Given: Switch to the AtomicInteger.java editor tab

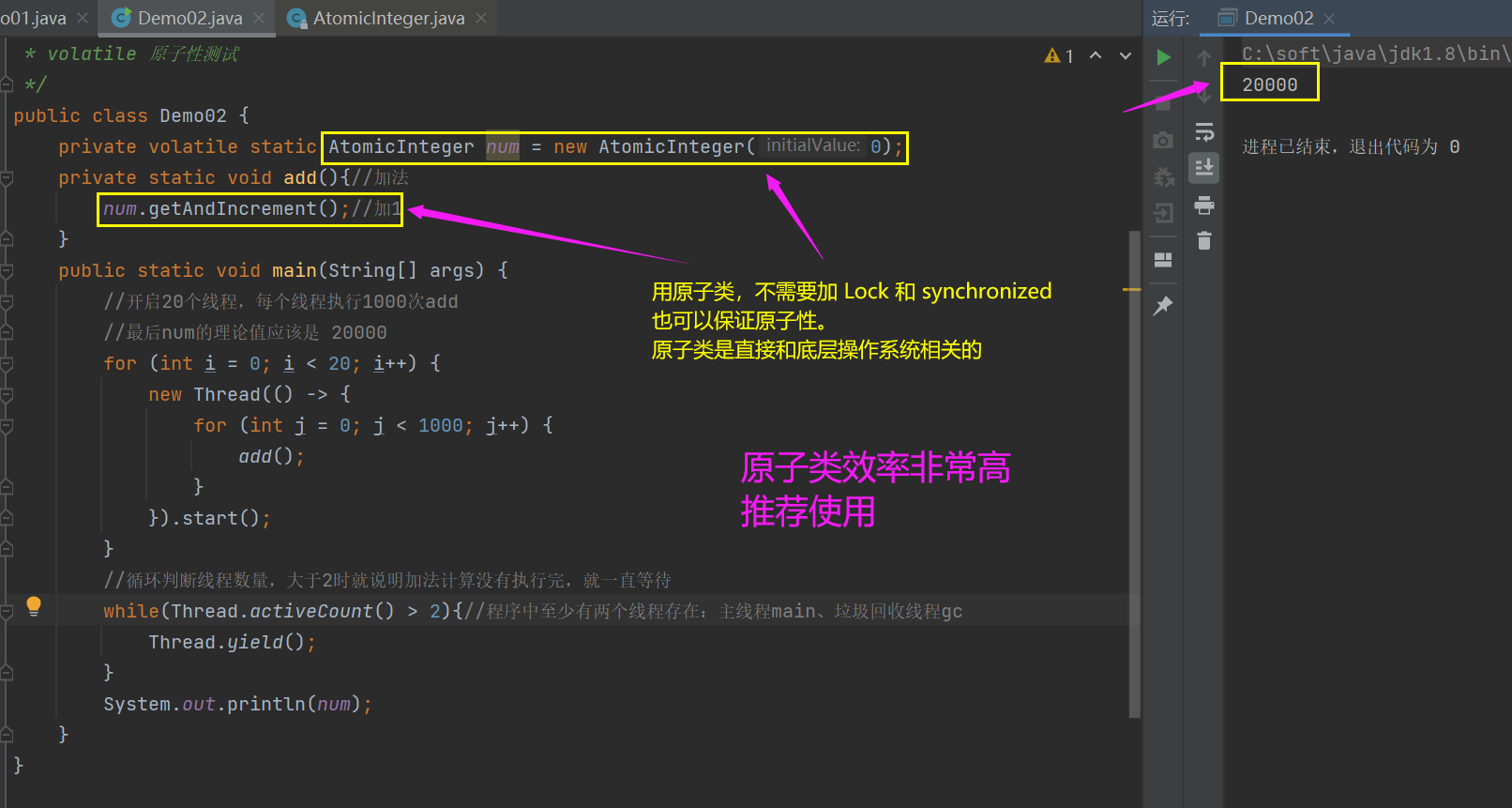Looking at the screenshot, I should (x=388, y=18).
